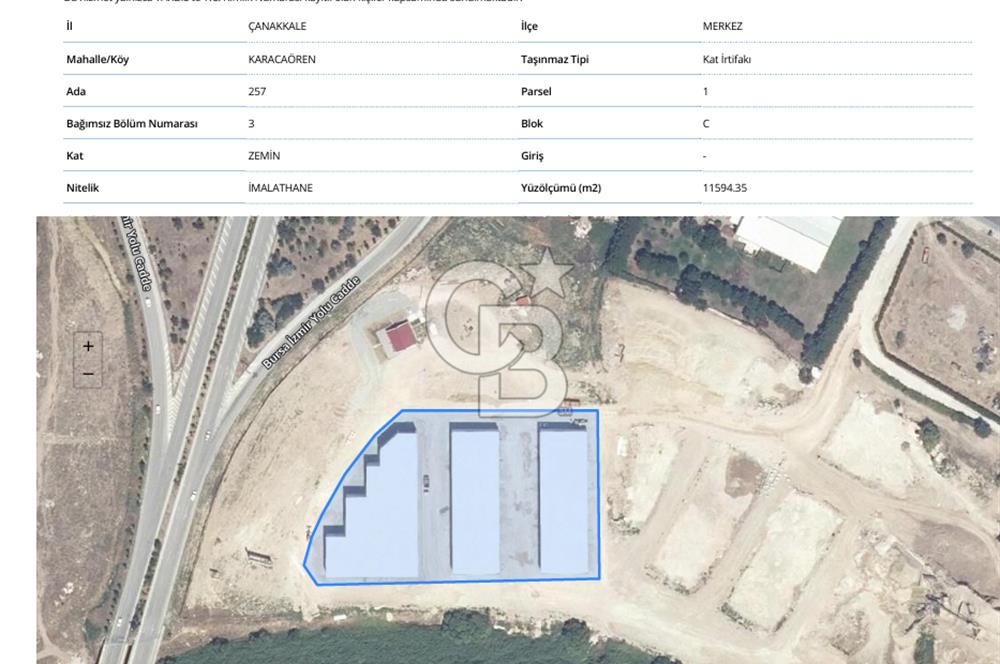Screen dimensions: 1000x664
Task: Click the Parsel label
Action: coord(536,91)
